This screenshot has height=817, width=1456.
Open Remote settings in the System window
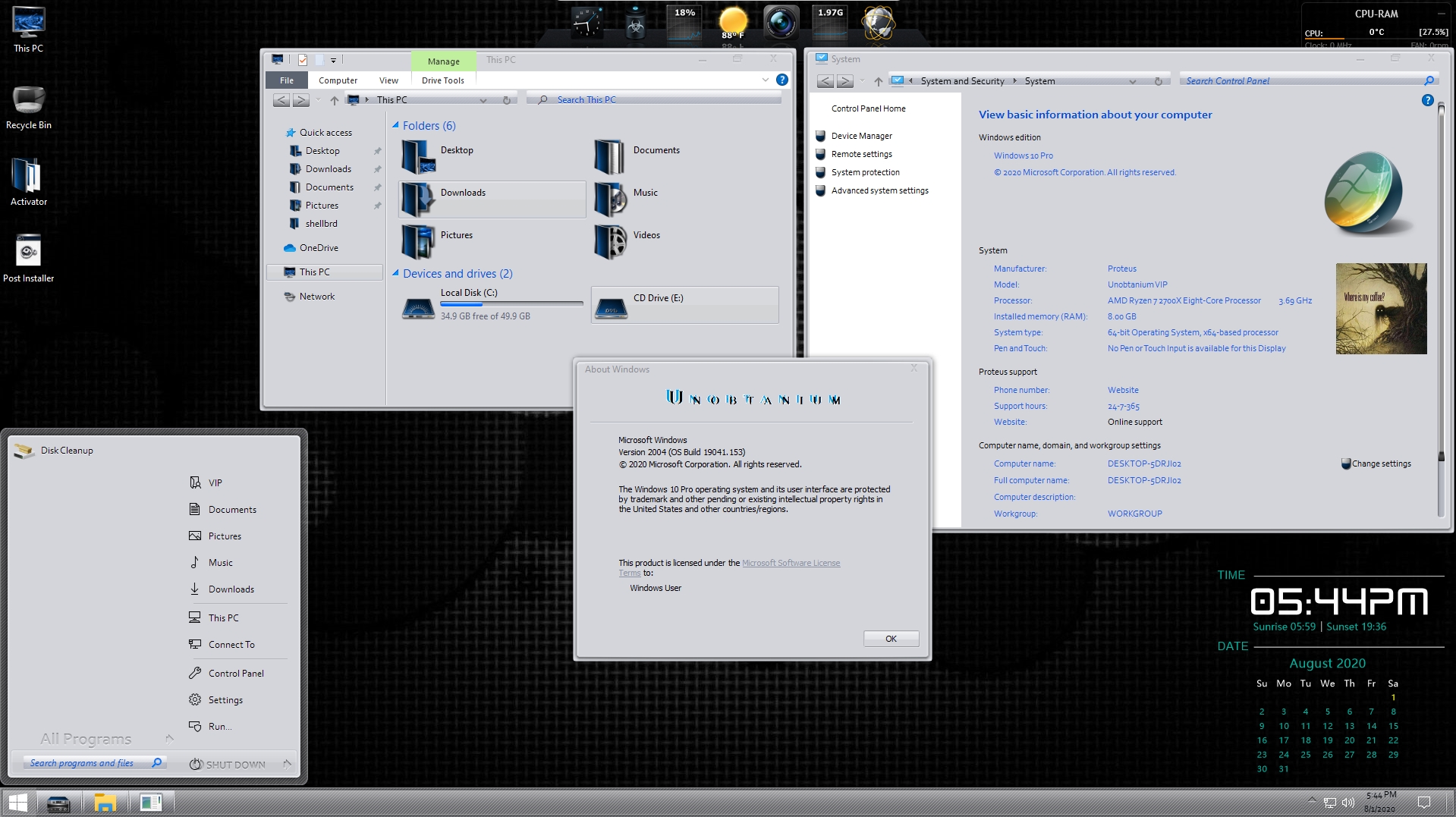pos(861,154)
